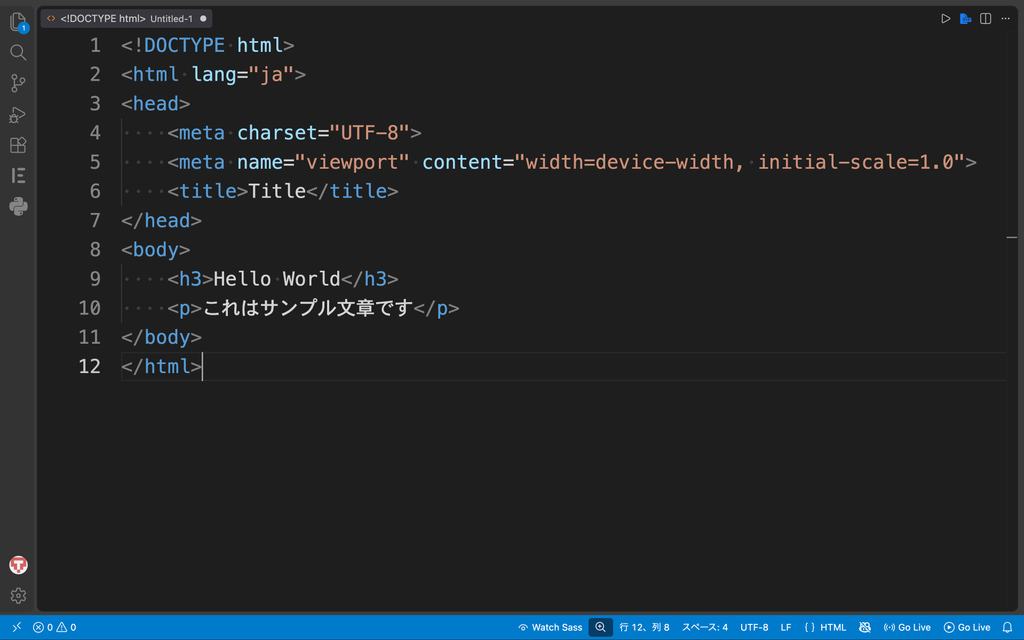Open the Source Control view

(18, 83)
